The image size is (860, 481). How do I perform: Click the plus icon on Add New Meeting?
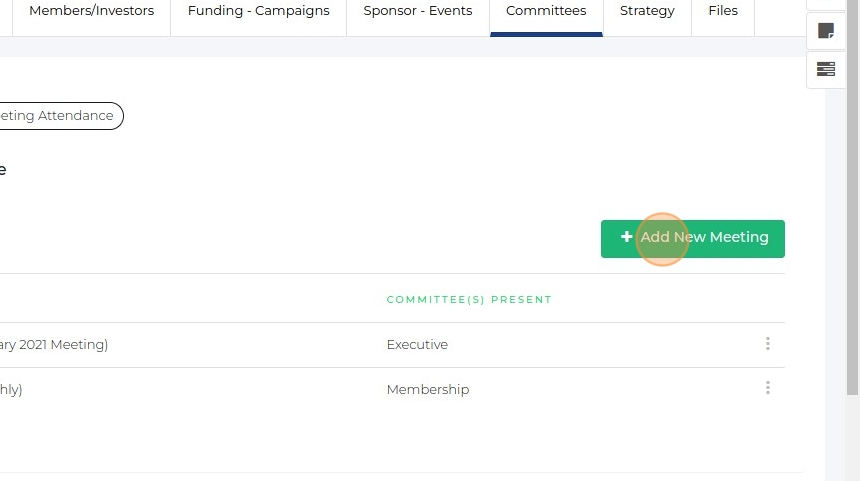626,238
